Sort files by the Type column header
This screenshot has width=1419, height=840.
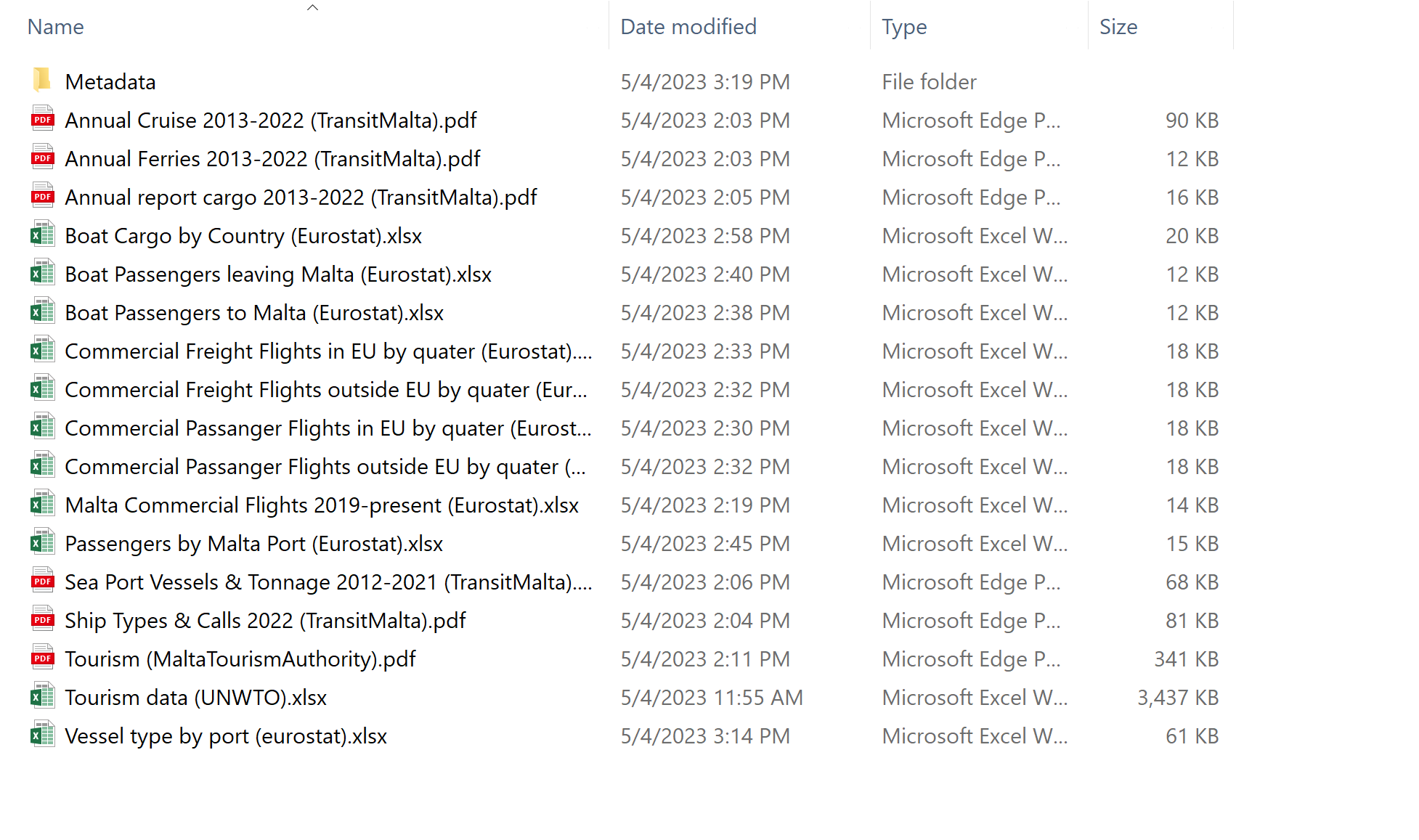(903, 27)
